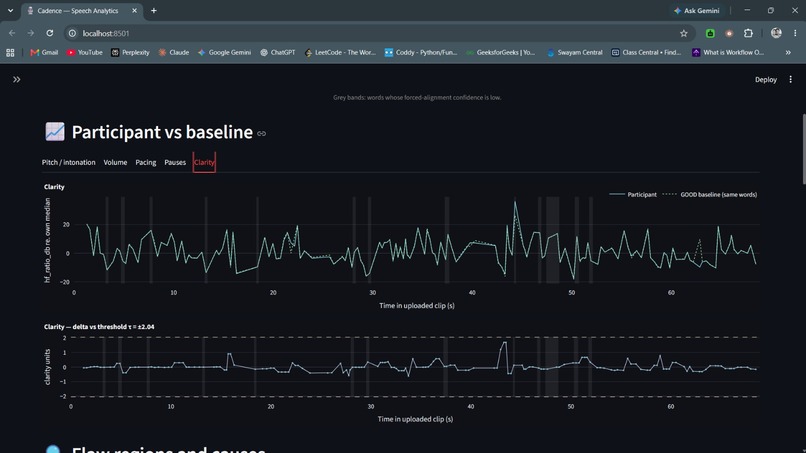The width and height of the screenshot is (806, 453).
Task: Open a new browser tab
Action: pyautogui.click(x=154, y=10)
